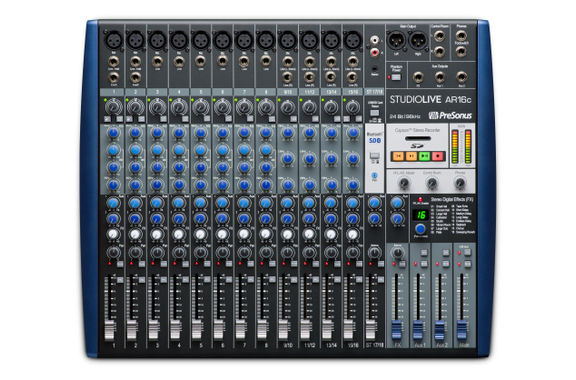Screen dimensions: 576x380
Task: Mute channel 1
Action: [120, 264]
